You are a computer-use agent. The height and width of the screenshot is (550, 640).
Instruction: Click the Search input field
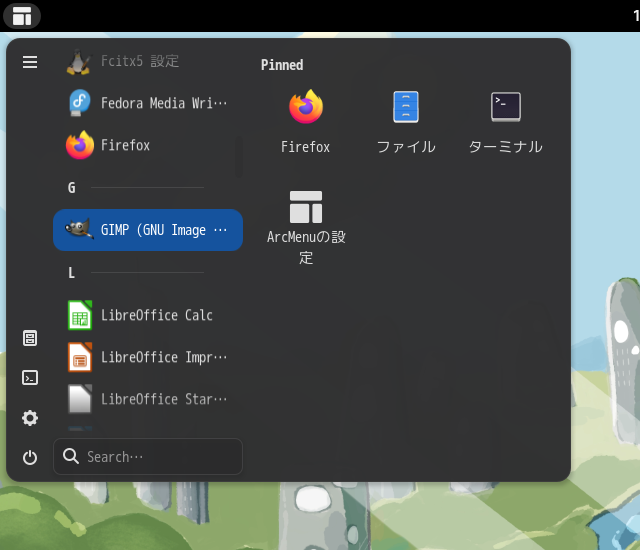point(148,456)
